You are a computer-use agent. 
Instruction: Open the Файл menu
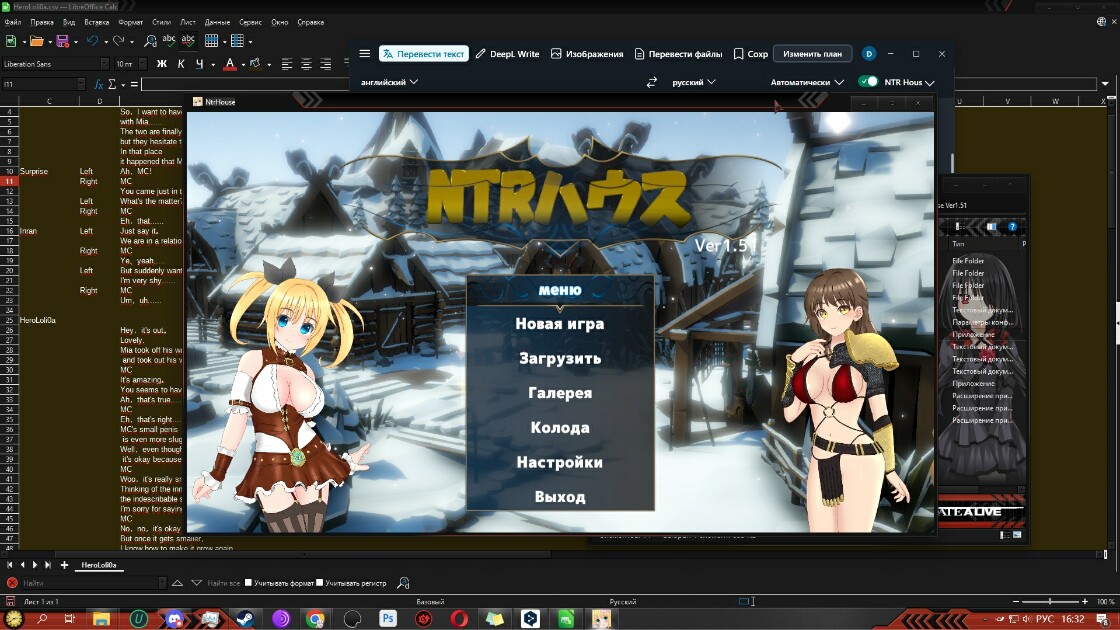click(x=13, y=22)
